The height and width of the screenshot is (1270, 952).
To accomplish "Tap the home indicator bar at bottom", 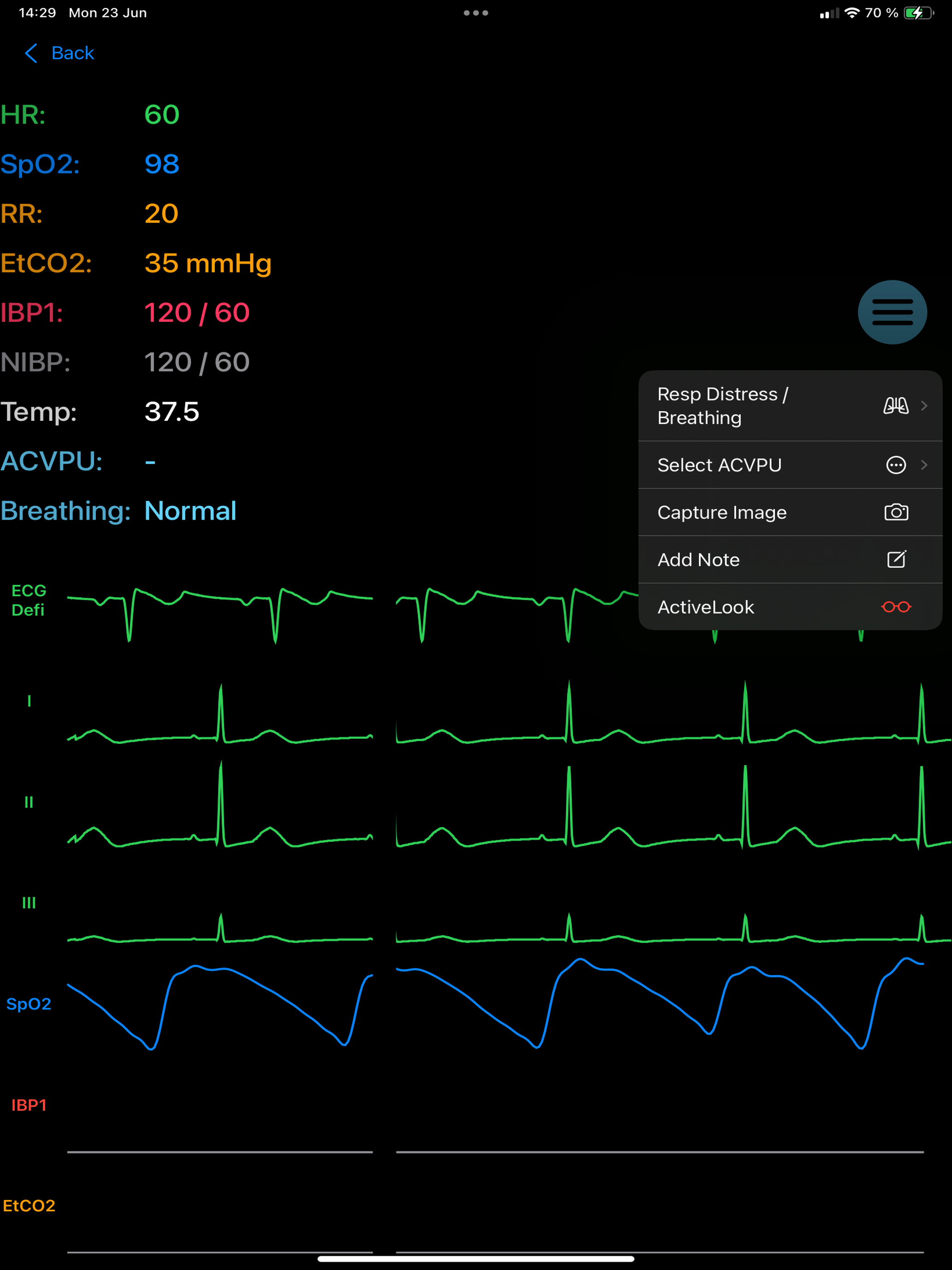I will click(x=476, y=1258).
